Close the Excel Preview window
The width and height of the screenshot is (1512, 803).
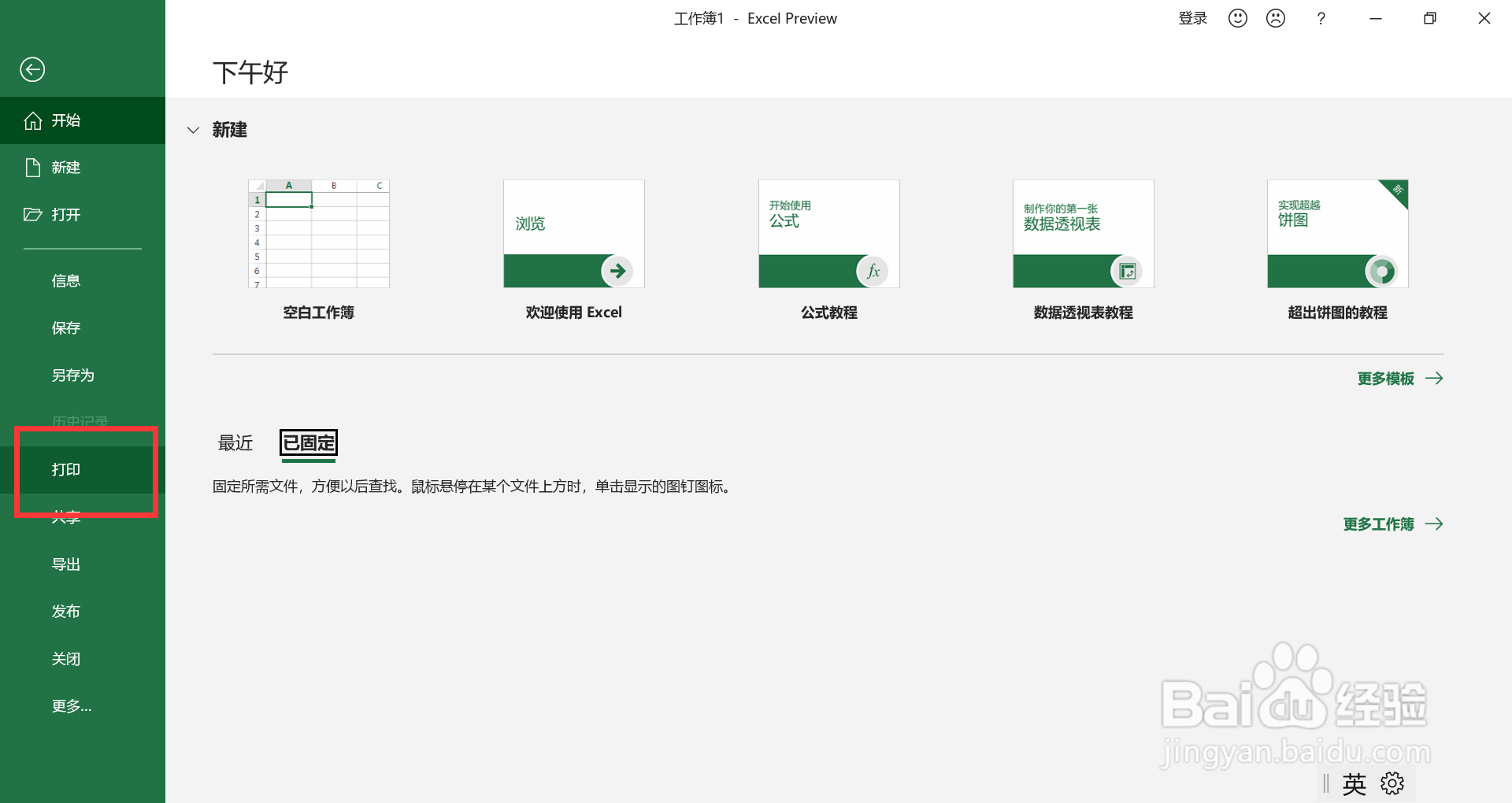coord(1484,18)
